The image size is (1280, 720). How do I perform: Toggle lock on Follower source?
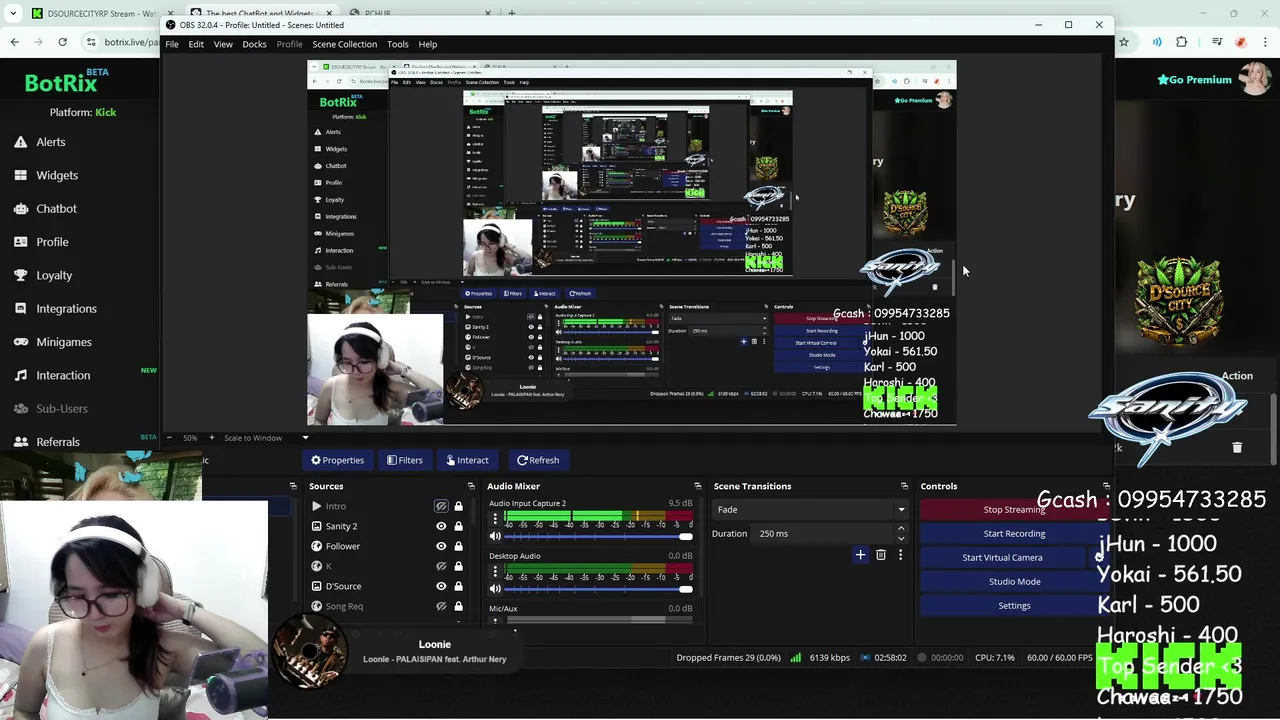pos(458,546)
